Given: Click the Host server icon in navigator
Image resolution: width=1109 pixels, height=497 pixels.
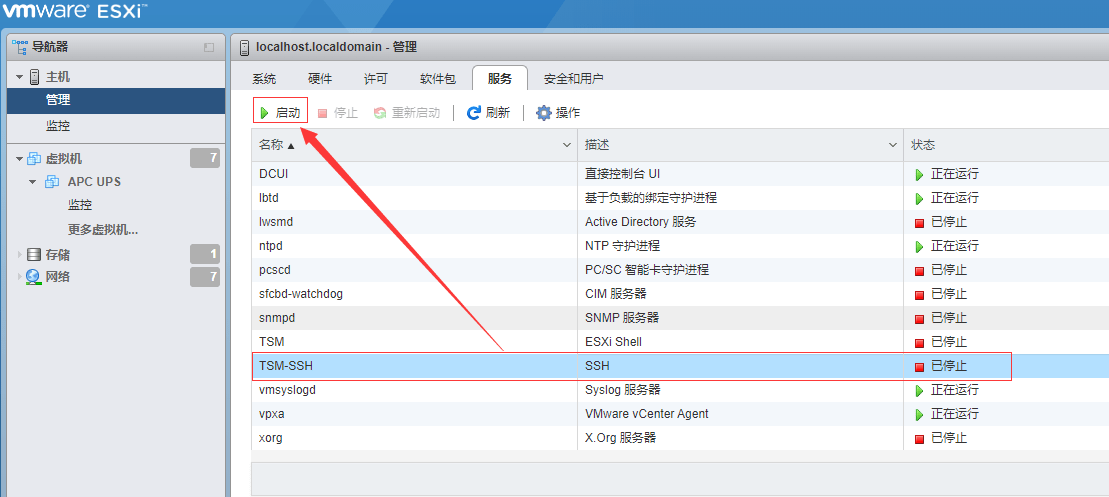Looking at the screenshot, I should 35,77.
